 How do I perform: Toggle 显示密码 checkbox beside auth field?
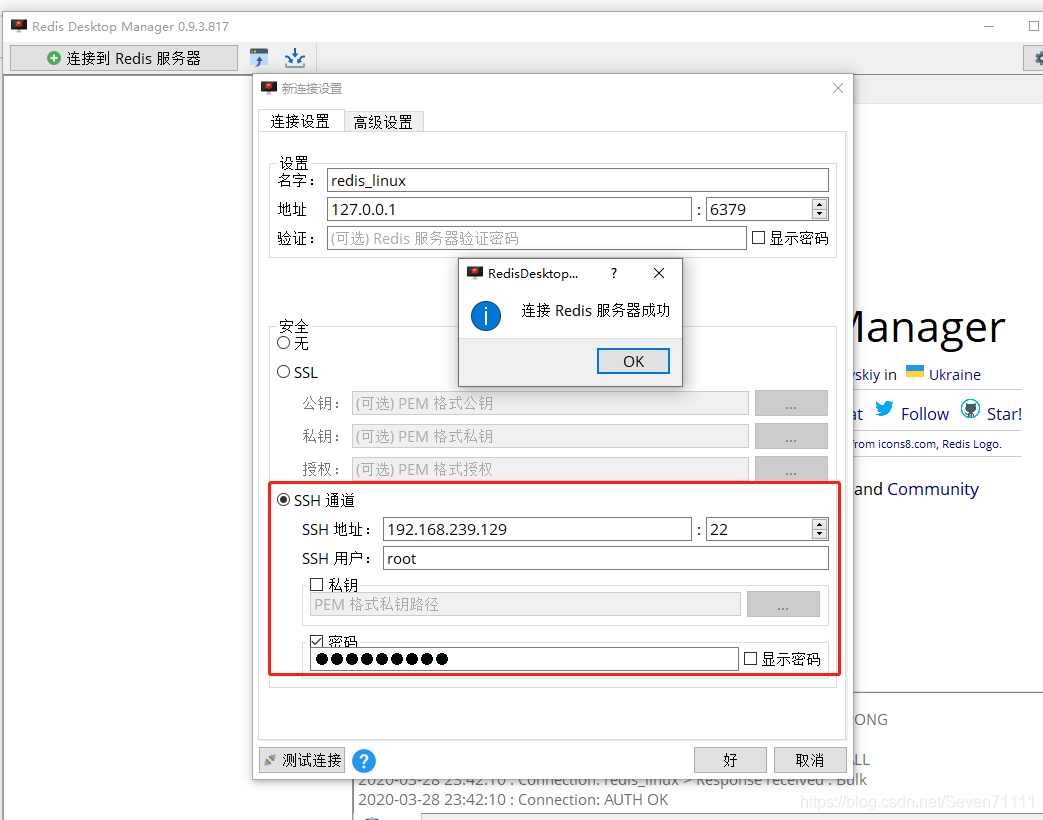(758, 237)
